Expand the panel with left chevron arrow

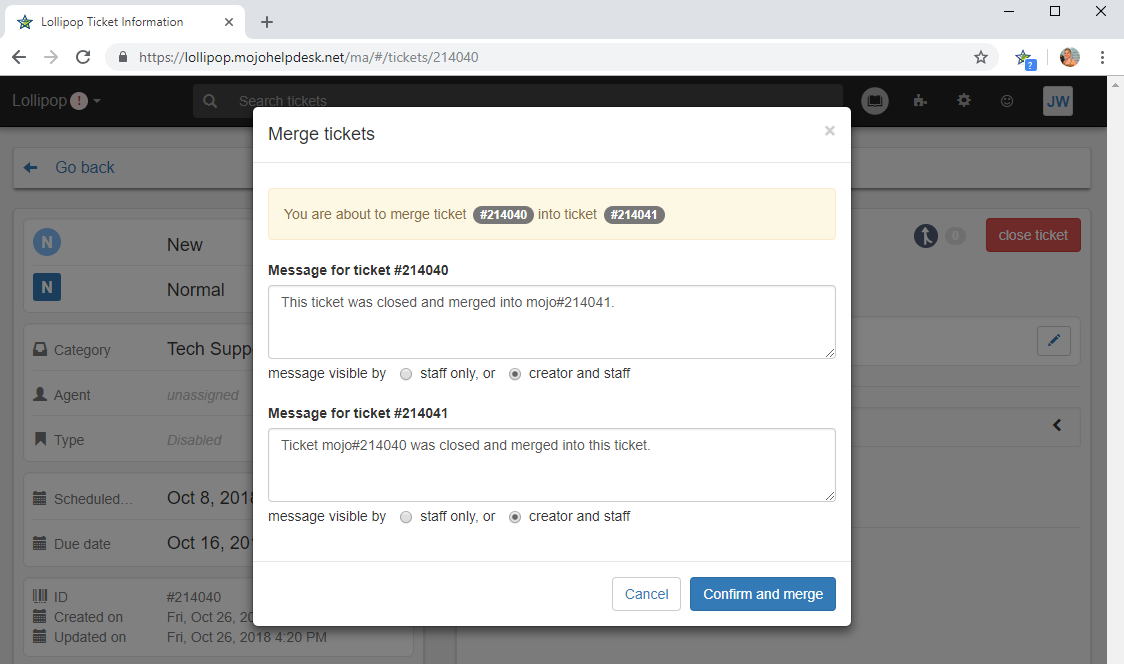coord(1057,426)
